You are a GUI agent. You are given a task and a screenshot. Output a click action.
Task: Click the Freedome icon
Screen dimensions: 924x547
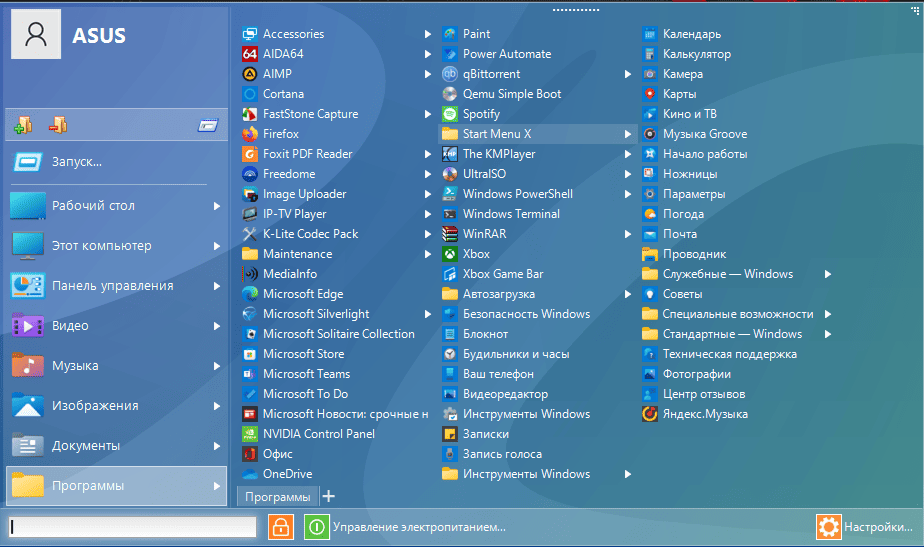coord(250,174)
